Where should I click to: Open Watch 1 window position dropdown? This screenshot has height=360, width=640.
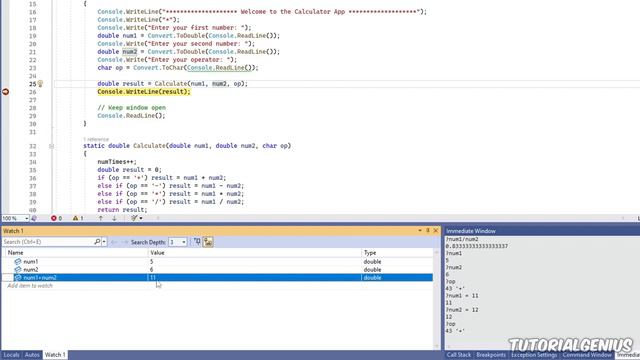tap(420, 231)
